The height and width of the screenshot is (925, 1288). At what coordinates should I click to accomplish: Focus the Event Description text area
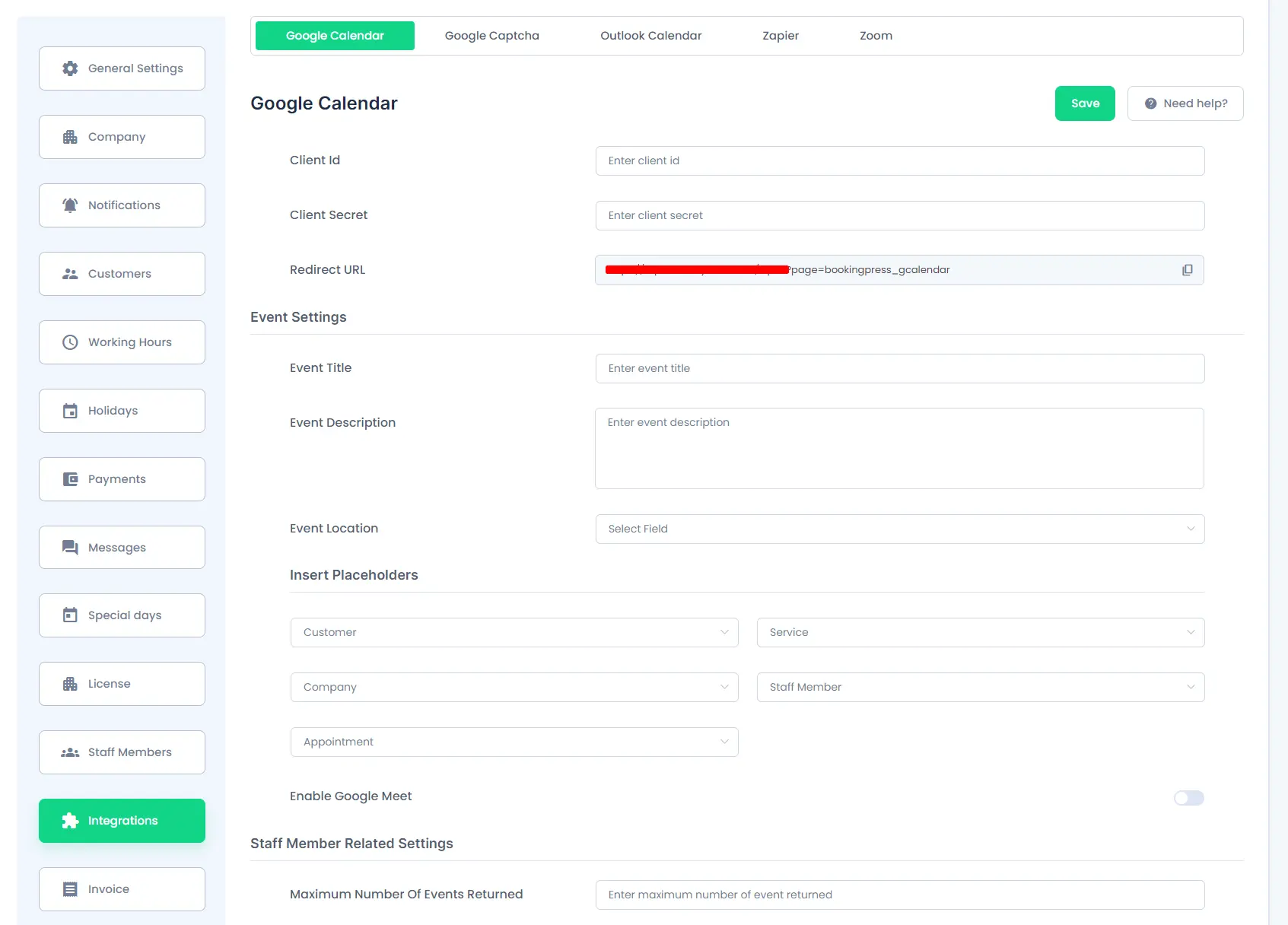pos(899,448)
